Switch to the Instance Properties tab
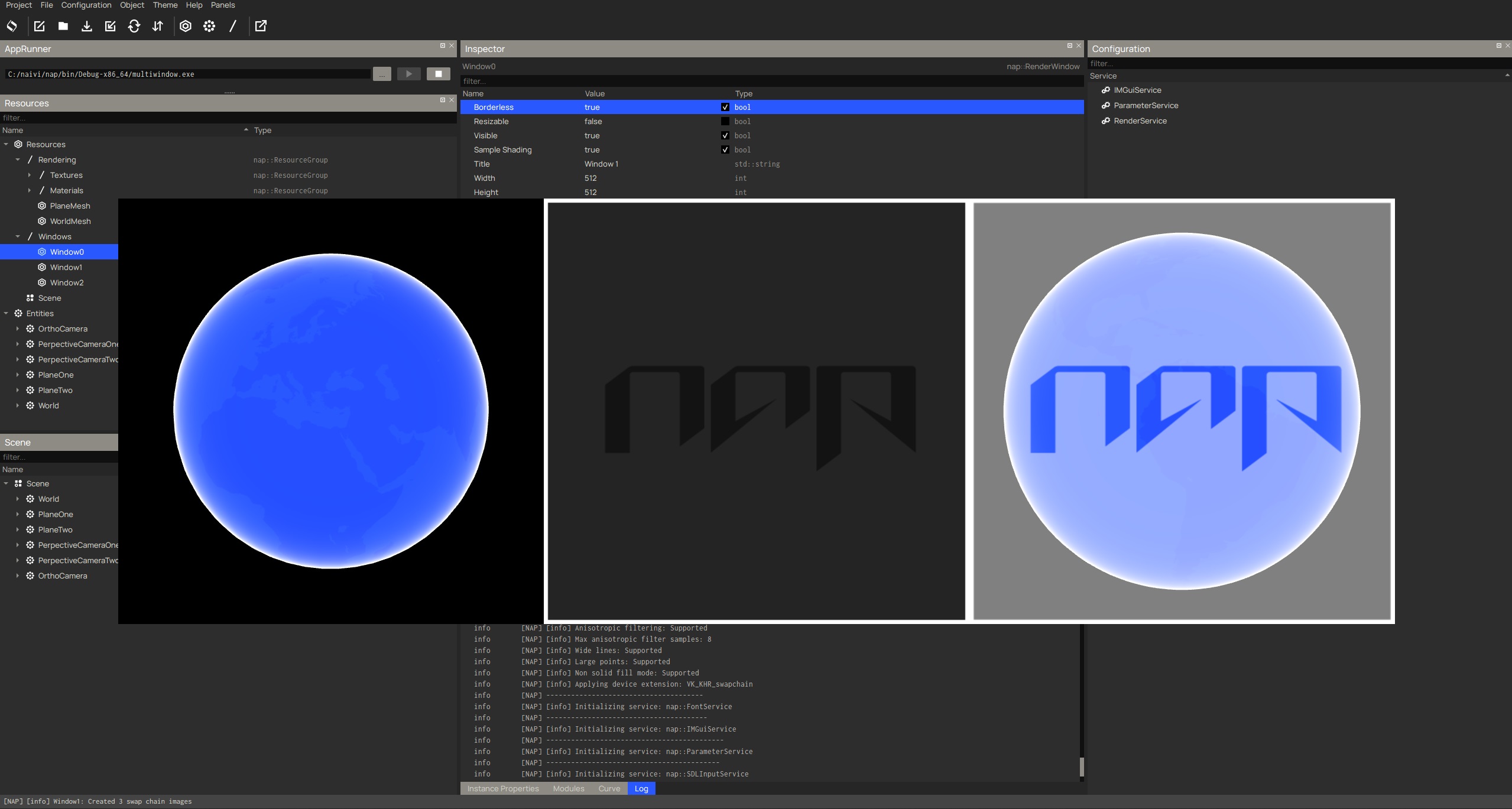1512x809 pixels. 503,789
